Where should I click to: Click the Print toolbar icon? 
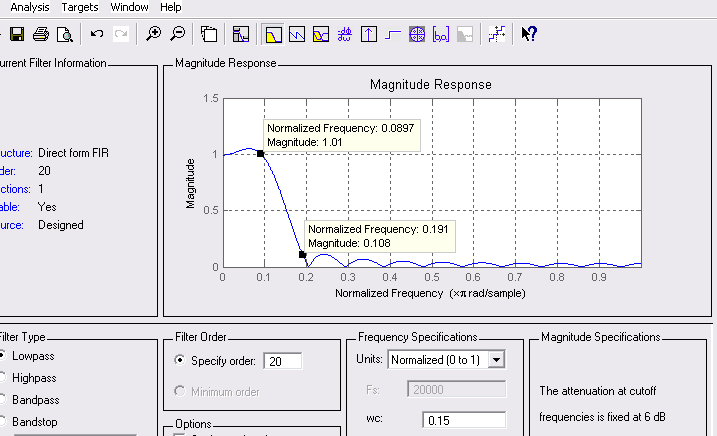tap(41, 34)
